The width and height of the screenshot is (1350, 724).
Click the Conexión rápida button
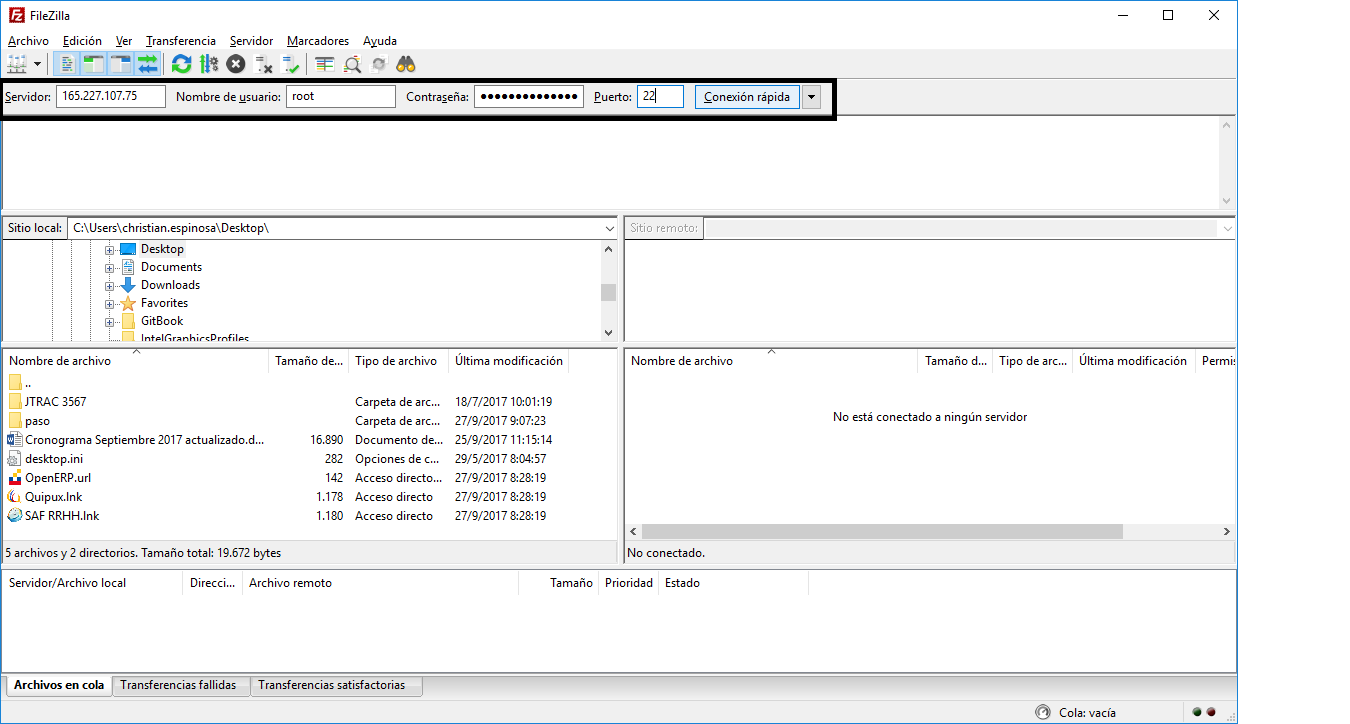point(747,97)
